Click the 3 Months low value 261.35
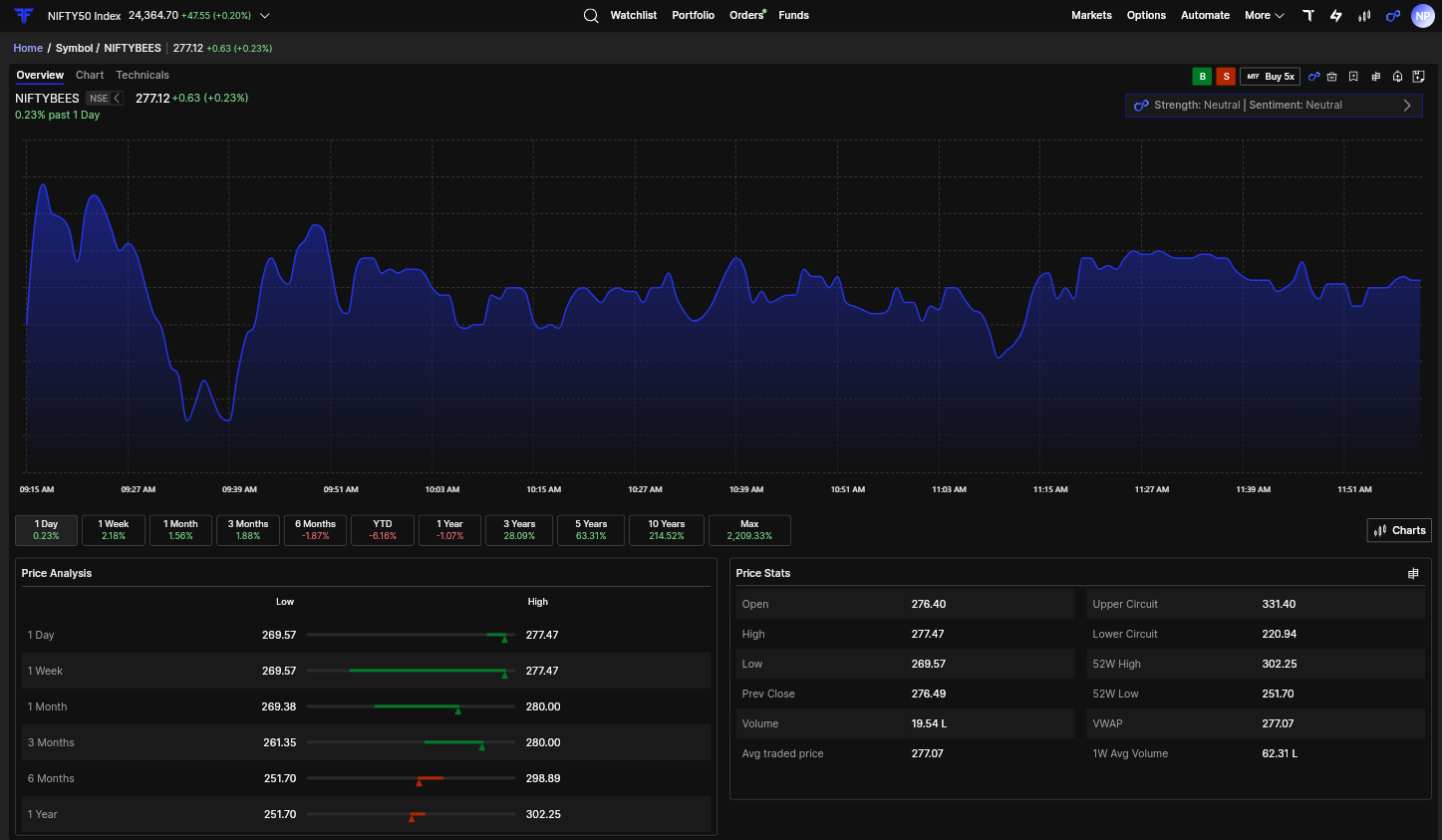 click(x=280, y=742)
